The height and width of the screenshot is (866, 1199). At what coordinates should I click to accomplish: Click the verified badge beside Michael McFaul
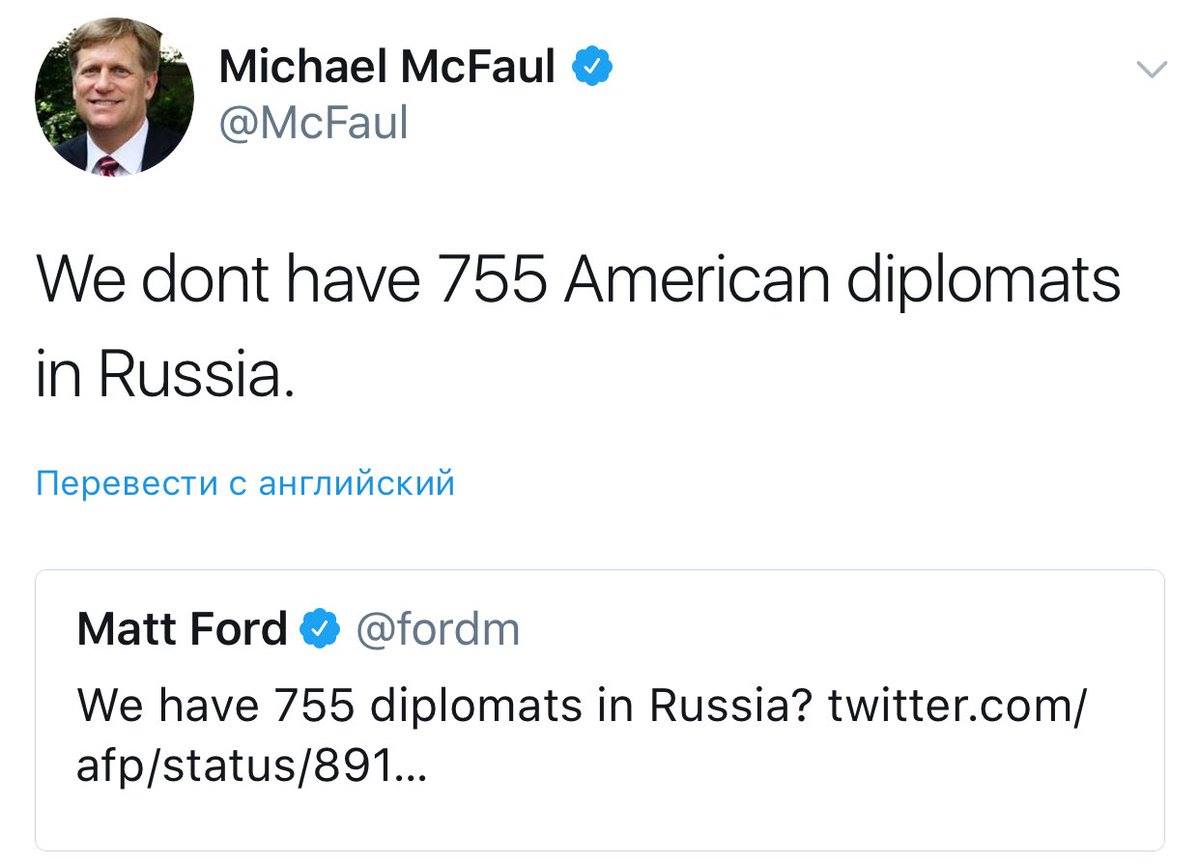tap(592, 69)
